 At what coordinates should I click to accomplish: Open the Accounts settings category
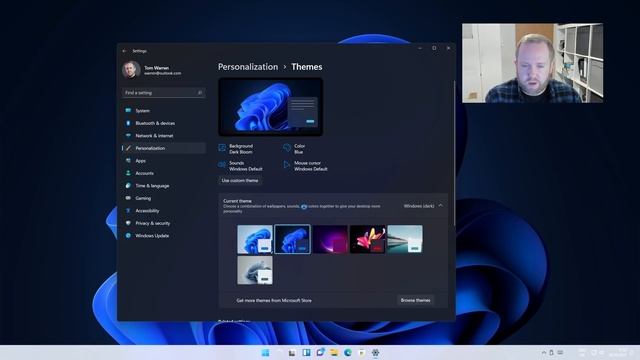[x=163, y=173]
